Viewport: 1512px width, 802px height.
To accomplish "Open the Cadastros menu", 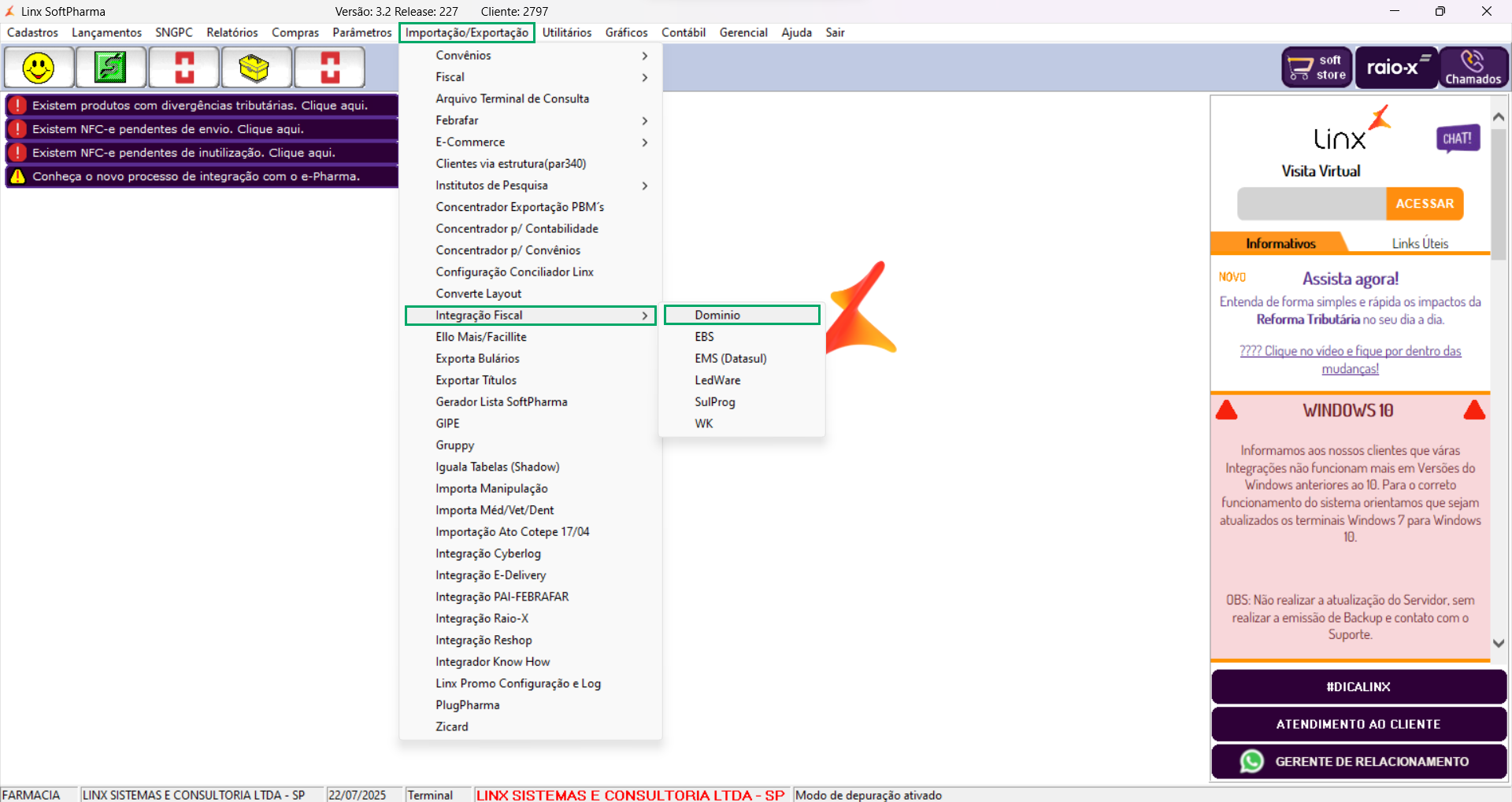I will (x=33, y=32).
